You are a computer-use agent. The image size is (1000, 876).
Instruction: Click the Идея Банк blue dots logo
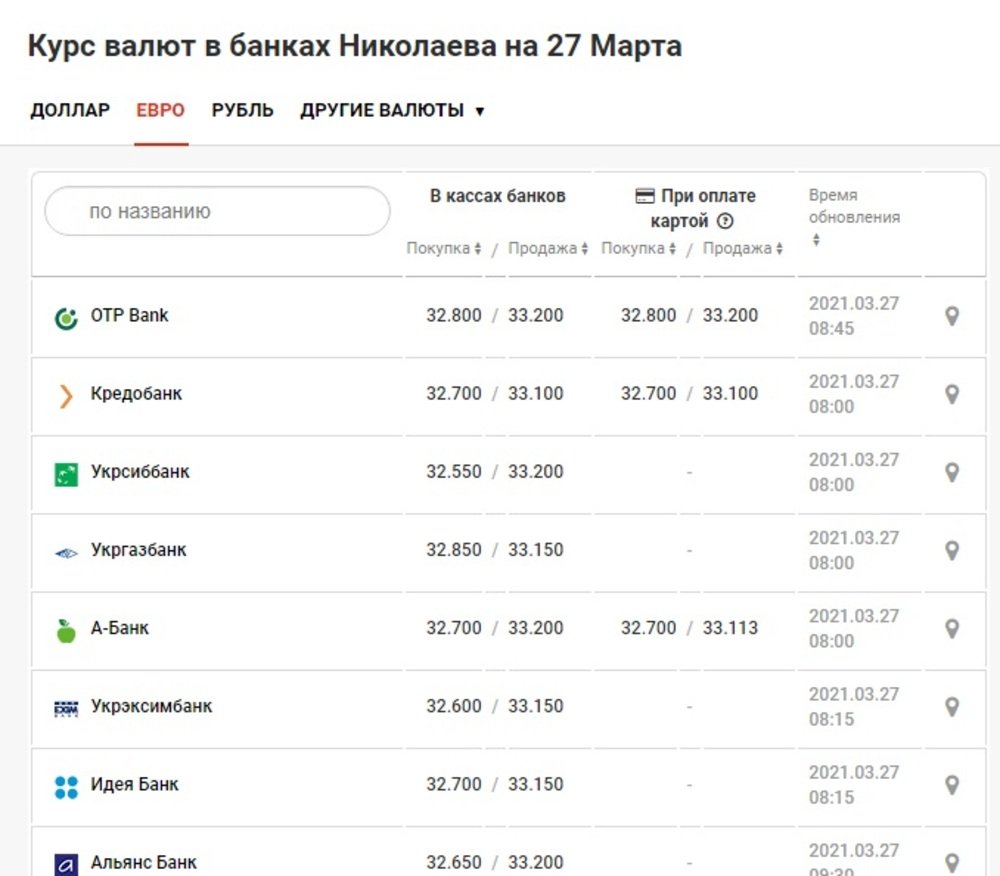[66, 787]
